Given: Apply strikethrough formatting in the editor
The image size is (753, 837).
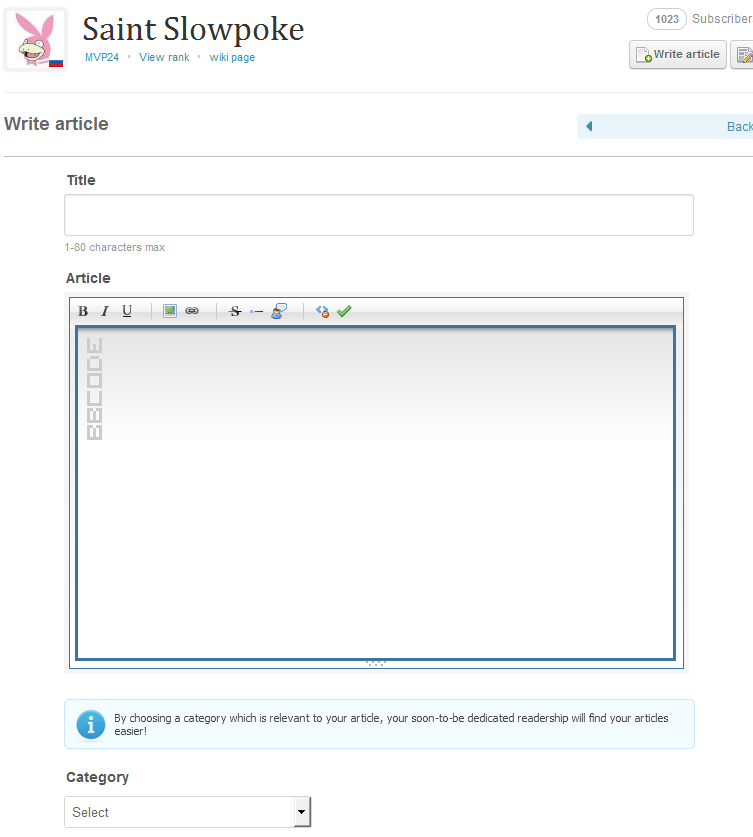Looking at the screenshot, I should 235,311.
